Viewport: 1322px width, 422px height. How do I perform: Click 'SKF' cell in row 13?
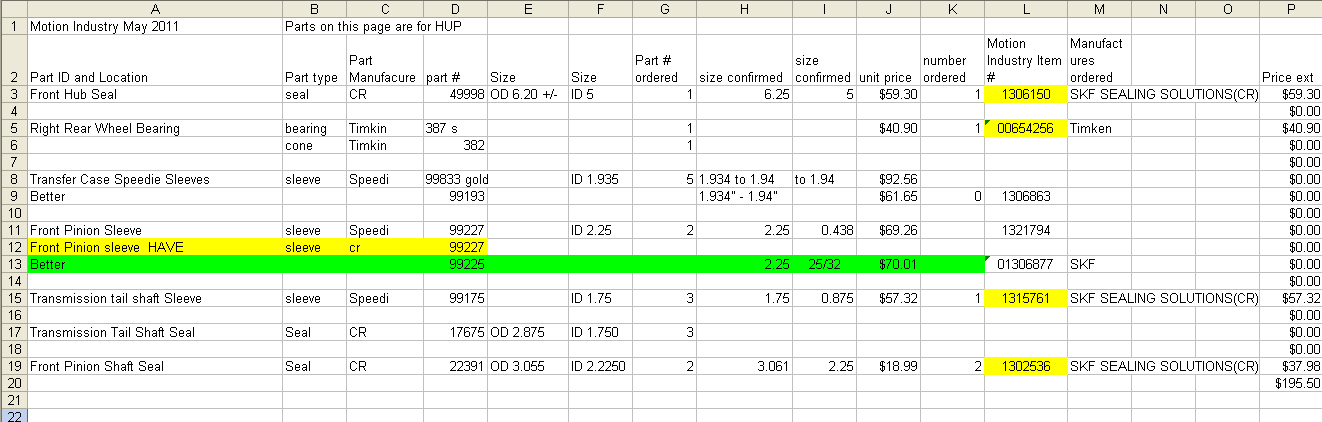[1099, 264]
